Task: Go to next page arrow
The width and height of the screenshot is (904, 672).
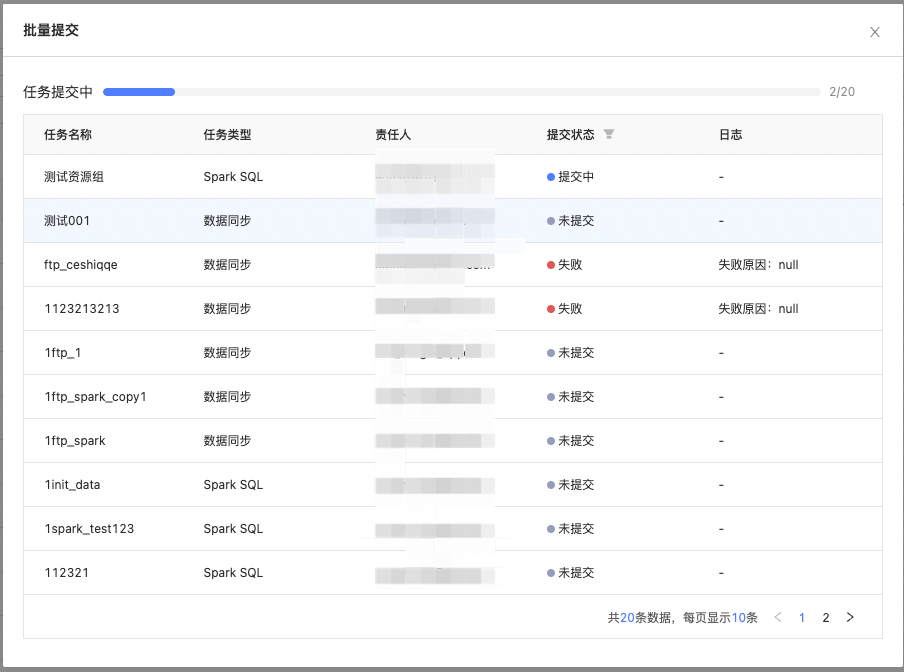Action: [850, 617]
